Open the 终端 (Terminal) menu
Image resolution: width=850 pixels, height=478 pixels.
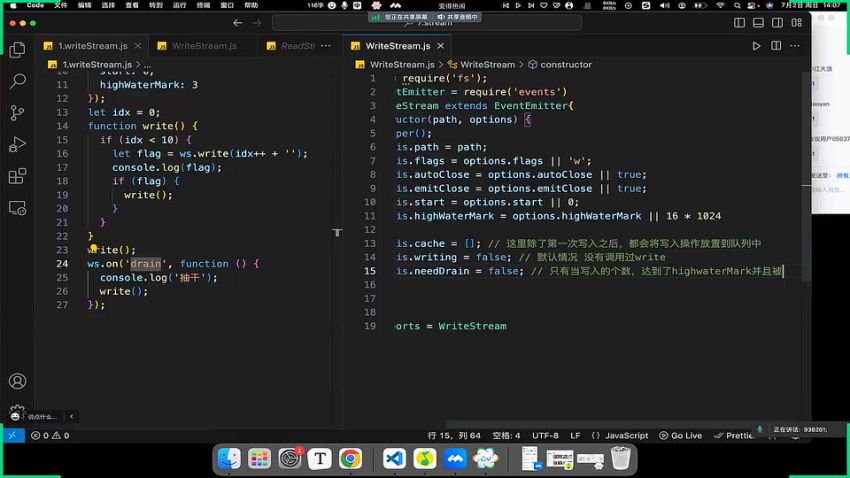203,5
